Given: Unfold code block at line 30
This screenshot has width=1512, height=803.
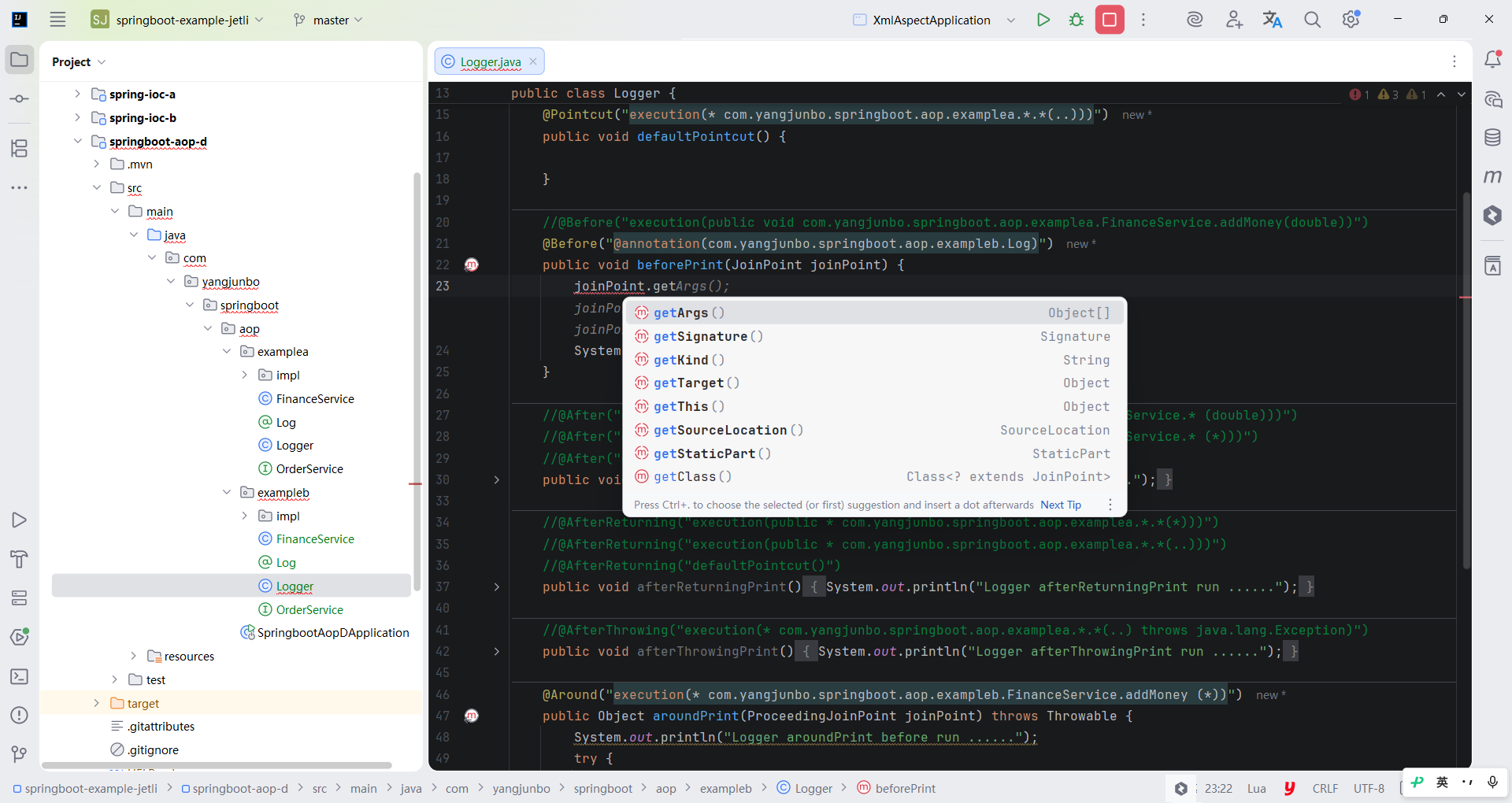Looking at the screenshot, I should coord(496,479).
